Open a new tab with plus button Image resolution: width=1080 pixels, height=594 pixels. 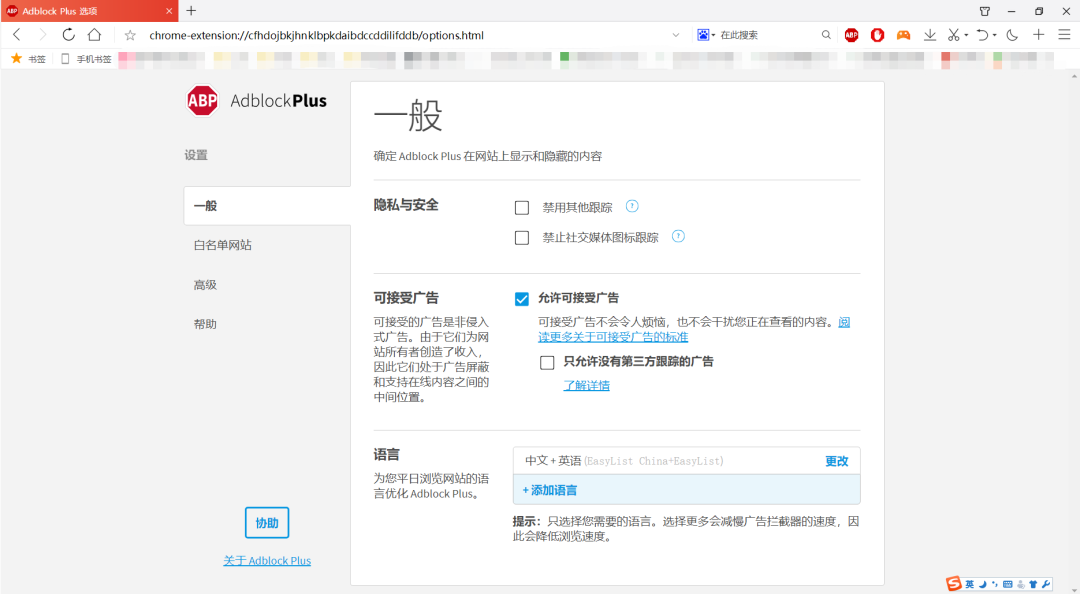pyautogui.click(x=191, y=10)
